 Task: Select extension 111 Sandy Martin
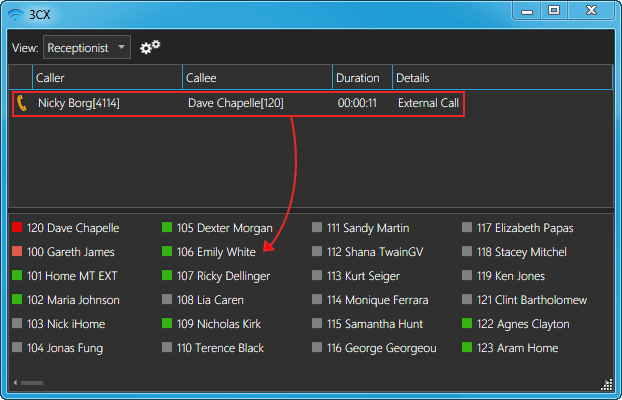tap(361, 228)
